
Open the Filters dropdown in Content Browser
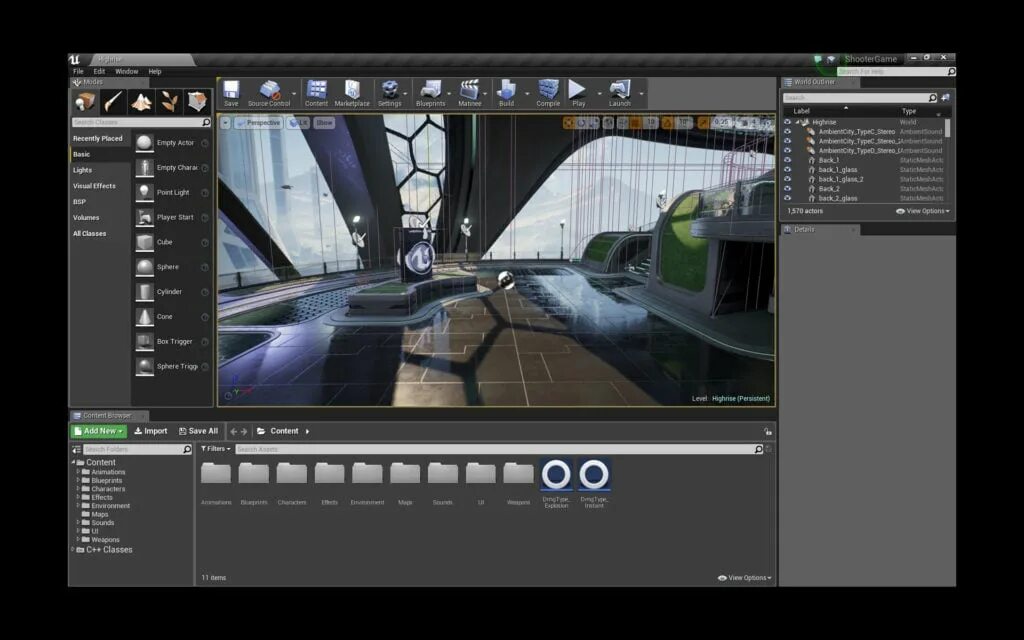[x=216, y=449]
